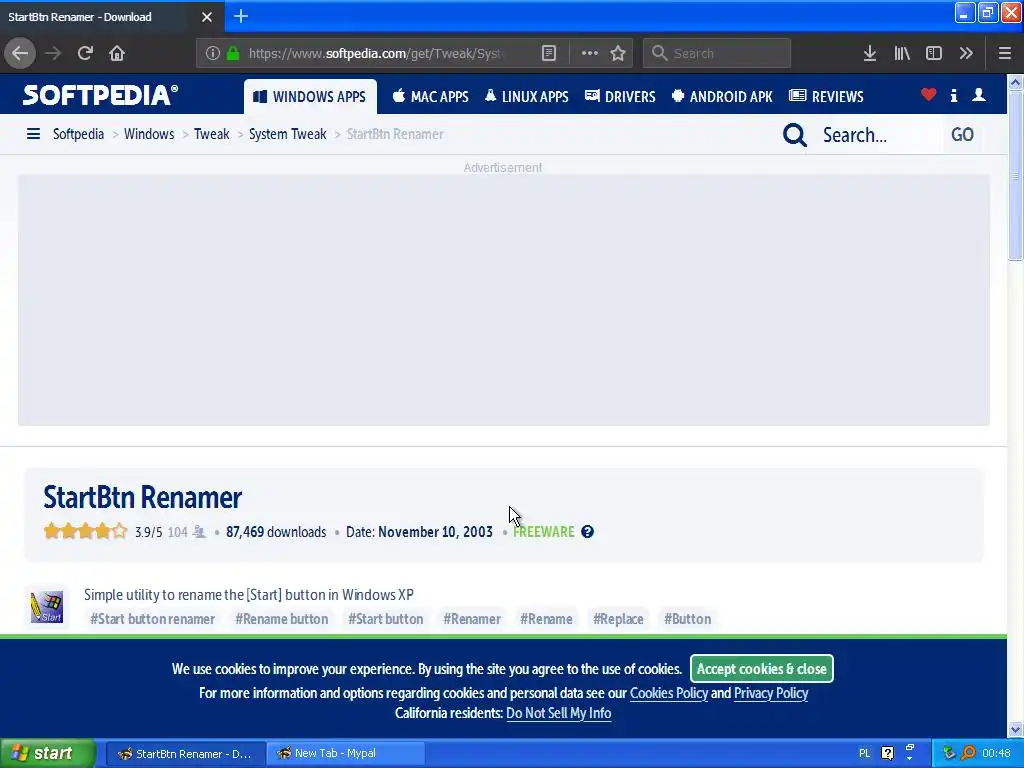Click the URL address field
The image size is (1024, 768).
coord(376,53)
